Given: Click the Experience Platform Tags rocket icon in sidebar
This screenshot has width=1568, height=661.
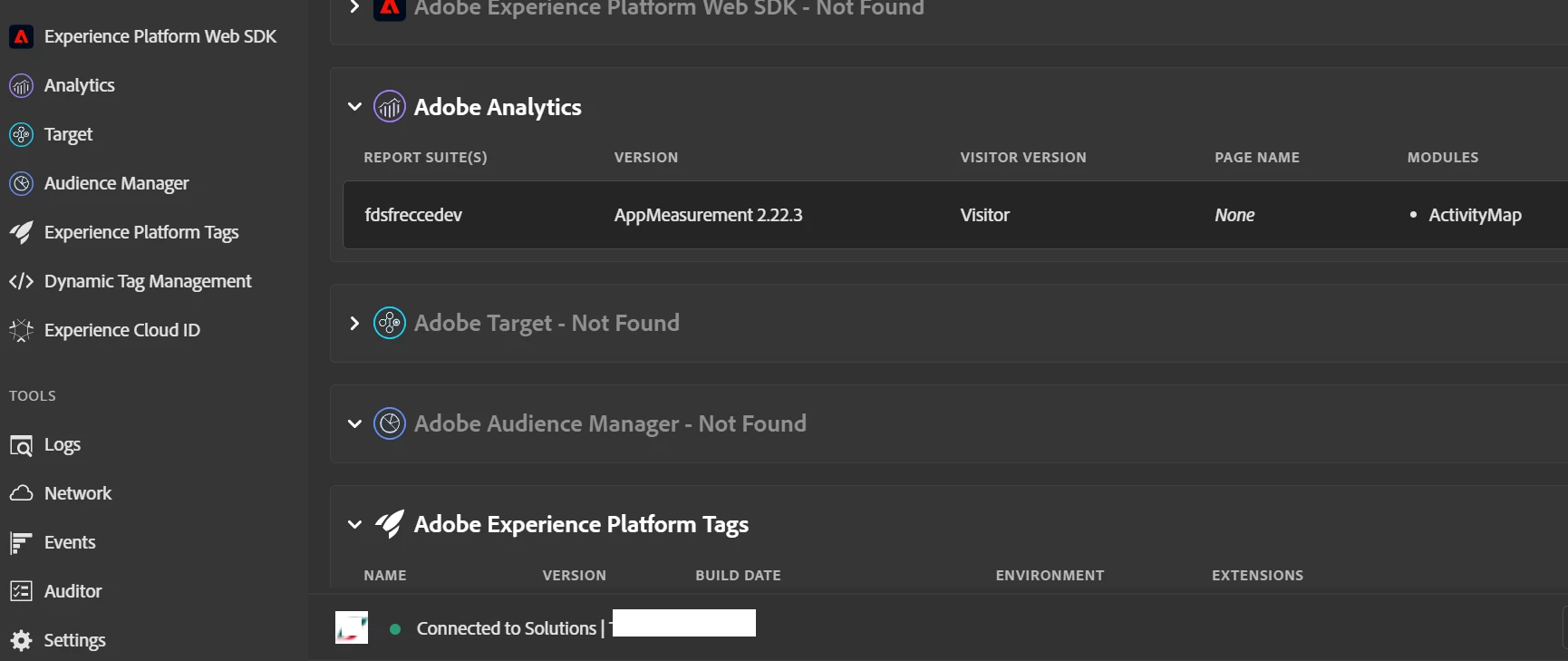Looking at the screenshot, I should click(21, 232).
